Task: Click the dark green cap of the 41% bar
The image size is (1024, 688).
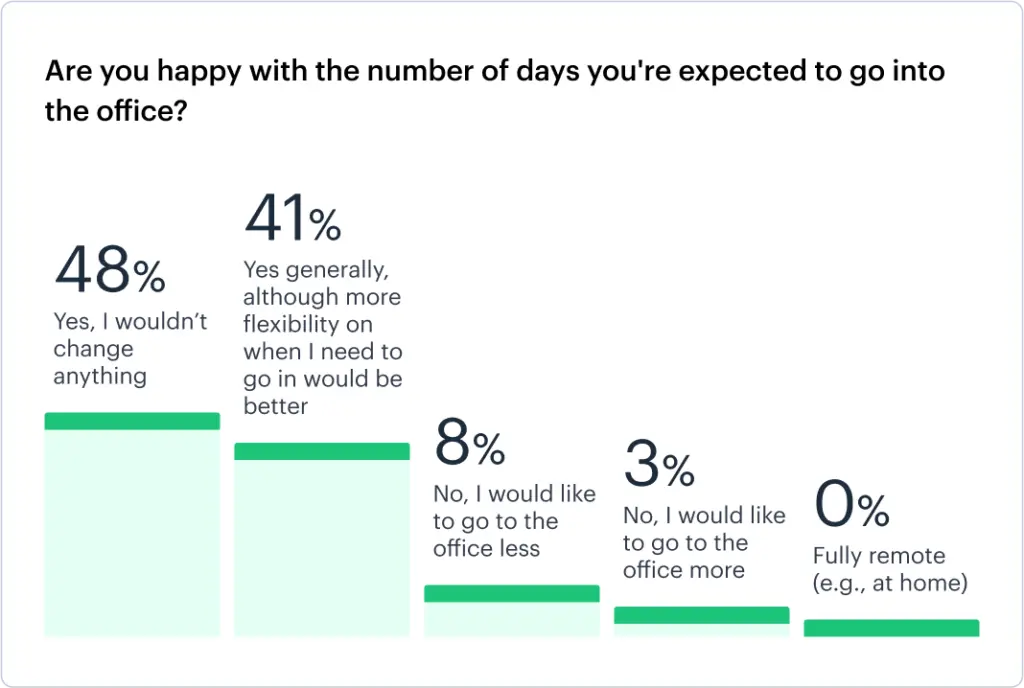Action: pos(322,451)
